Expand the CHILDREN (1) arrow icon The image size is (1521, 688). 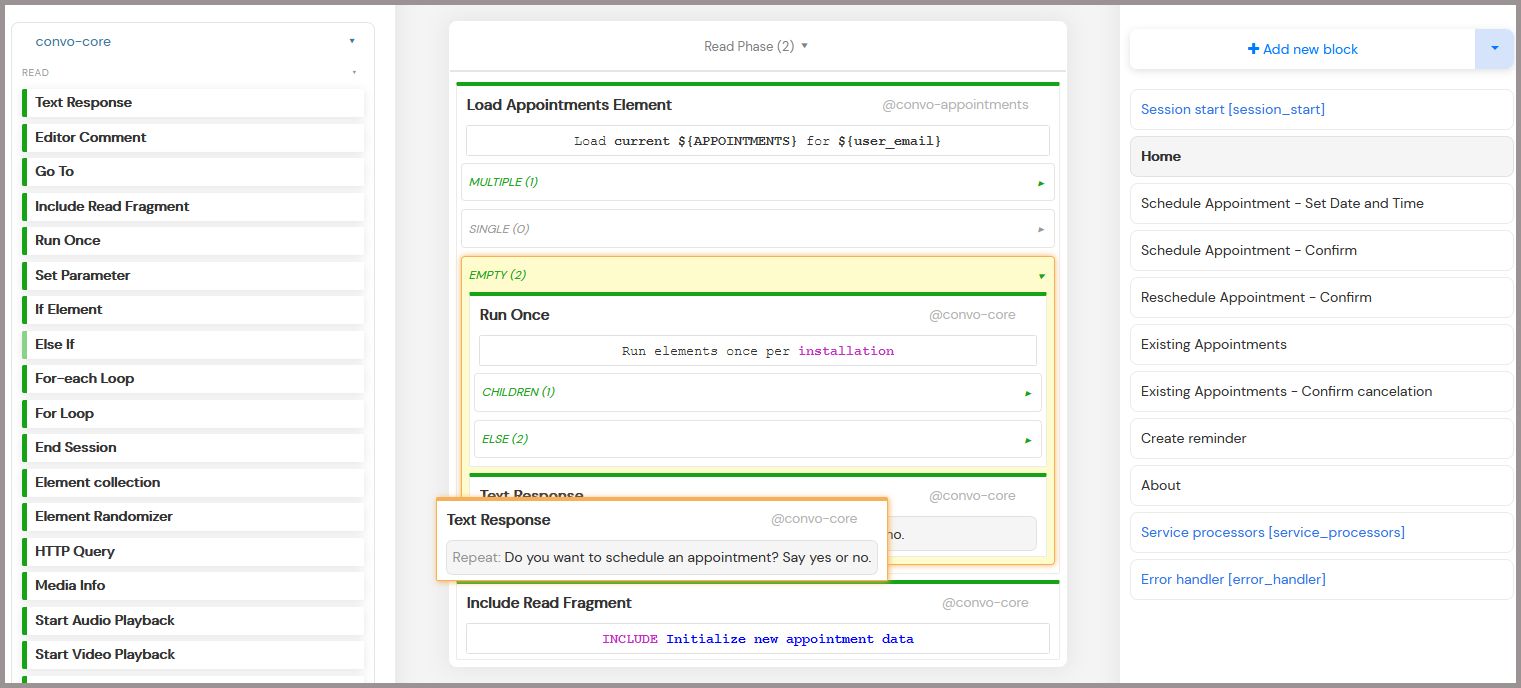(x=1028, y=393)
